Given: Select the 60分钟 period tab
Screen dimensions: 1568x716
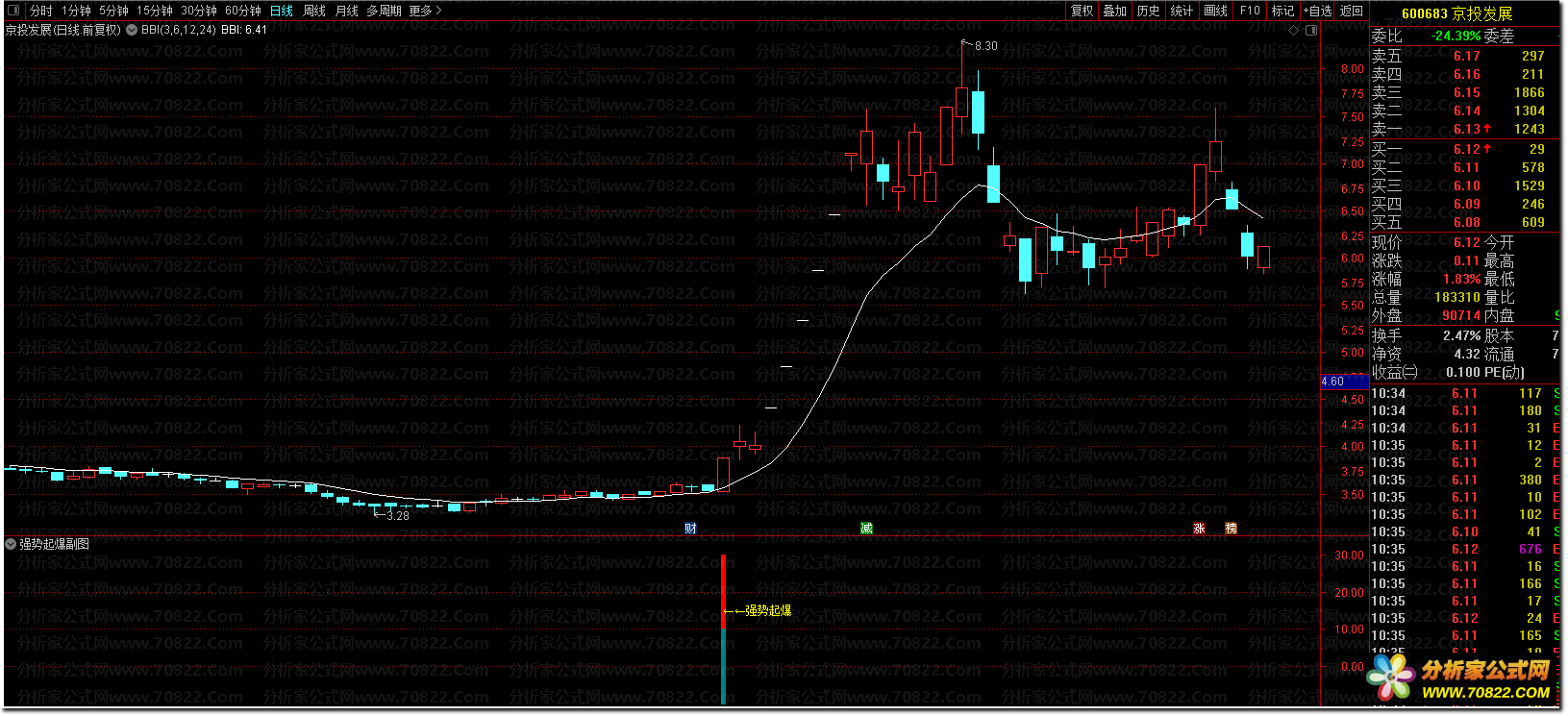Looking at the screenshot, I should 243,11.
